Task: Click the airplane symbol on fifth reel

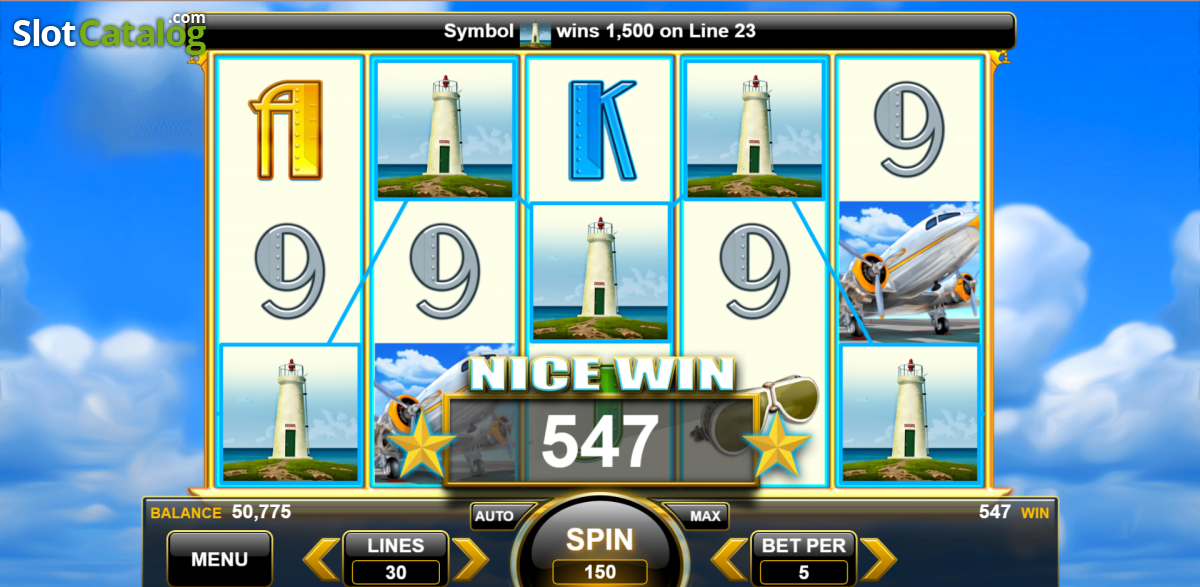Action: (x=909, y=272)
